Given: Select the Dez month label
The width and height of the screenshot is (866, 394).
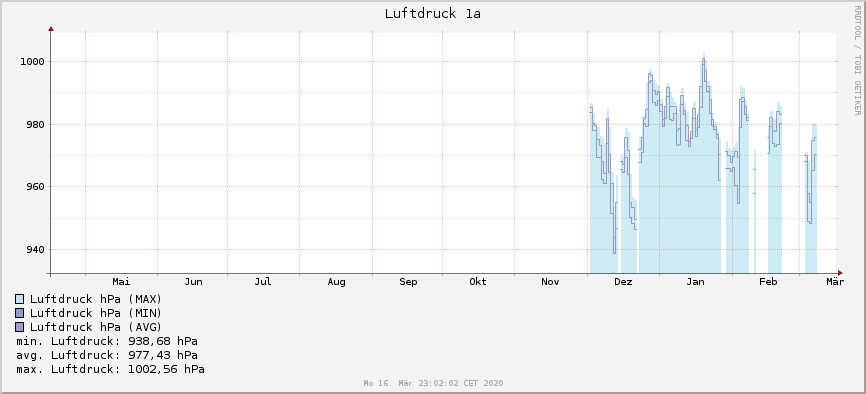Looking at the screenshot, I should [623, 282].
